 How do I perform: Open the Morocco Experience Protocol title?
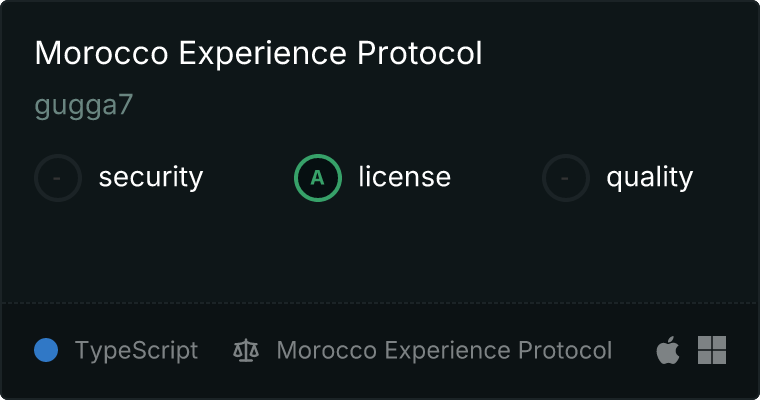point(258,54)
